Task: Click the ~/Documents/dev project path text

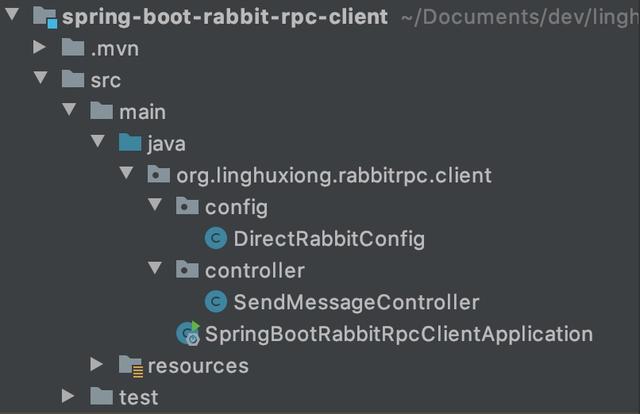Action: point(520,18)
